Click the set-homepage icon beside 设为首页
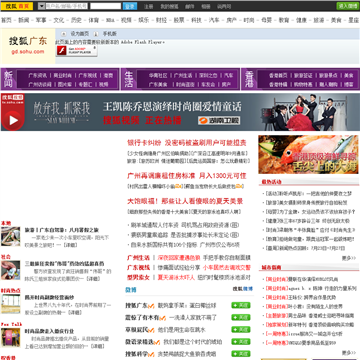Image resolution: width=360 pixels, height=360 pixels. (63, 34)
